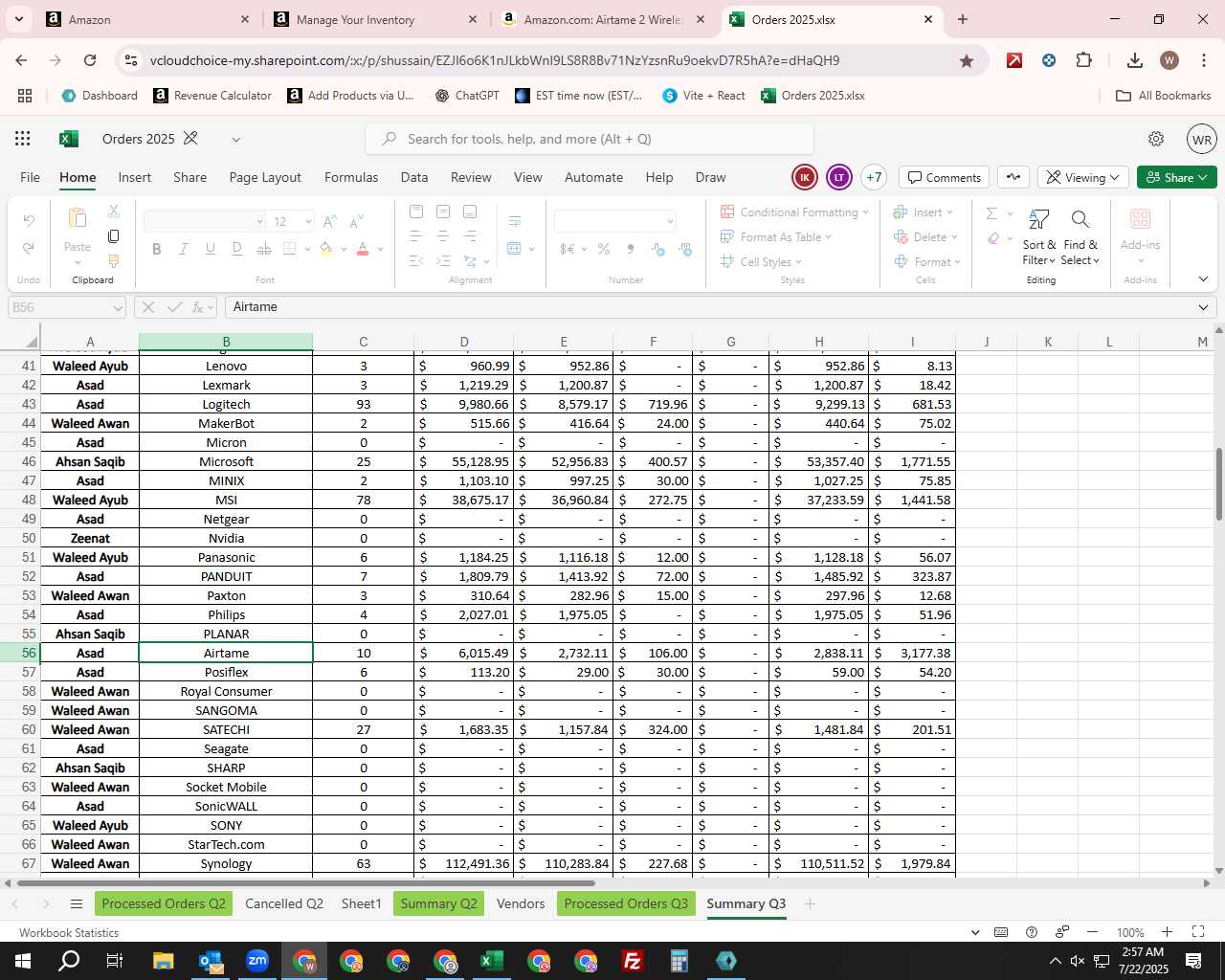Open FileZilla from the taskbar
1225x980 pixels.
click(x=633, y=961)
